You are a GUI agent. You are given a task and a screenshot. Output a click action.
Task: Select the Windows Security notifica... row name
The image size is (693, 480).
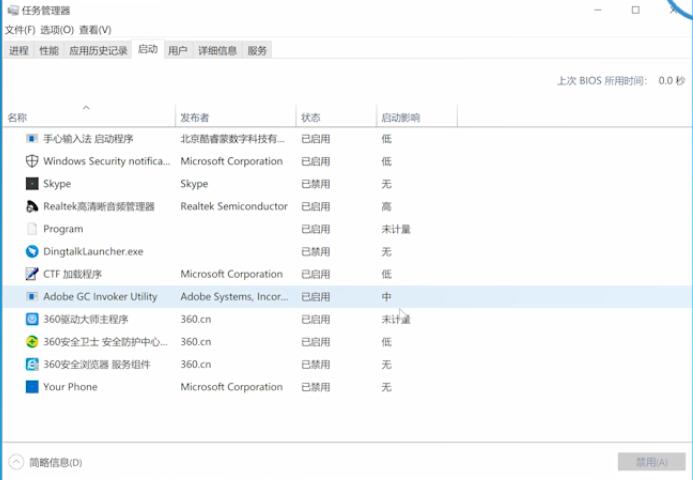[107, 161]
